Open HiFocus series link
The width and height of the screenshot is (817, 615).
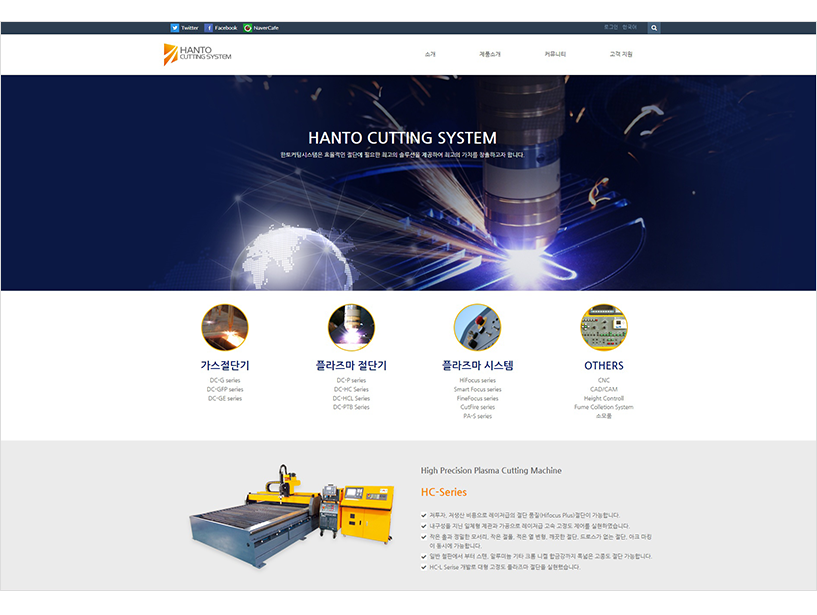click(x=477, y=380)
